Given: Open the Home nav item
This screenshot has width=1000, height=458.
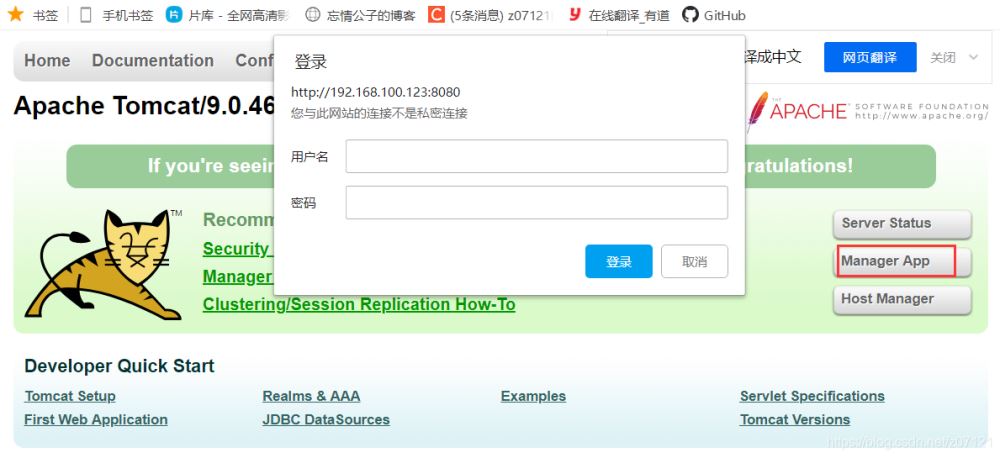Looking at the screenshot, I should [47, 61].
